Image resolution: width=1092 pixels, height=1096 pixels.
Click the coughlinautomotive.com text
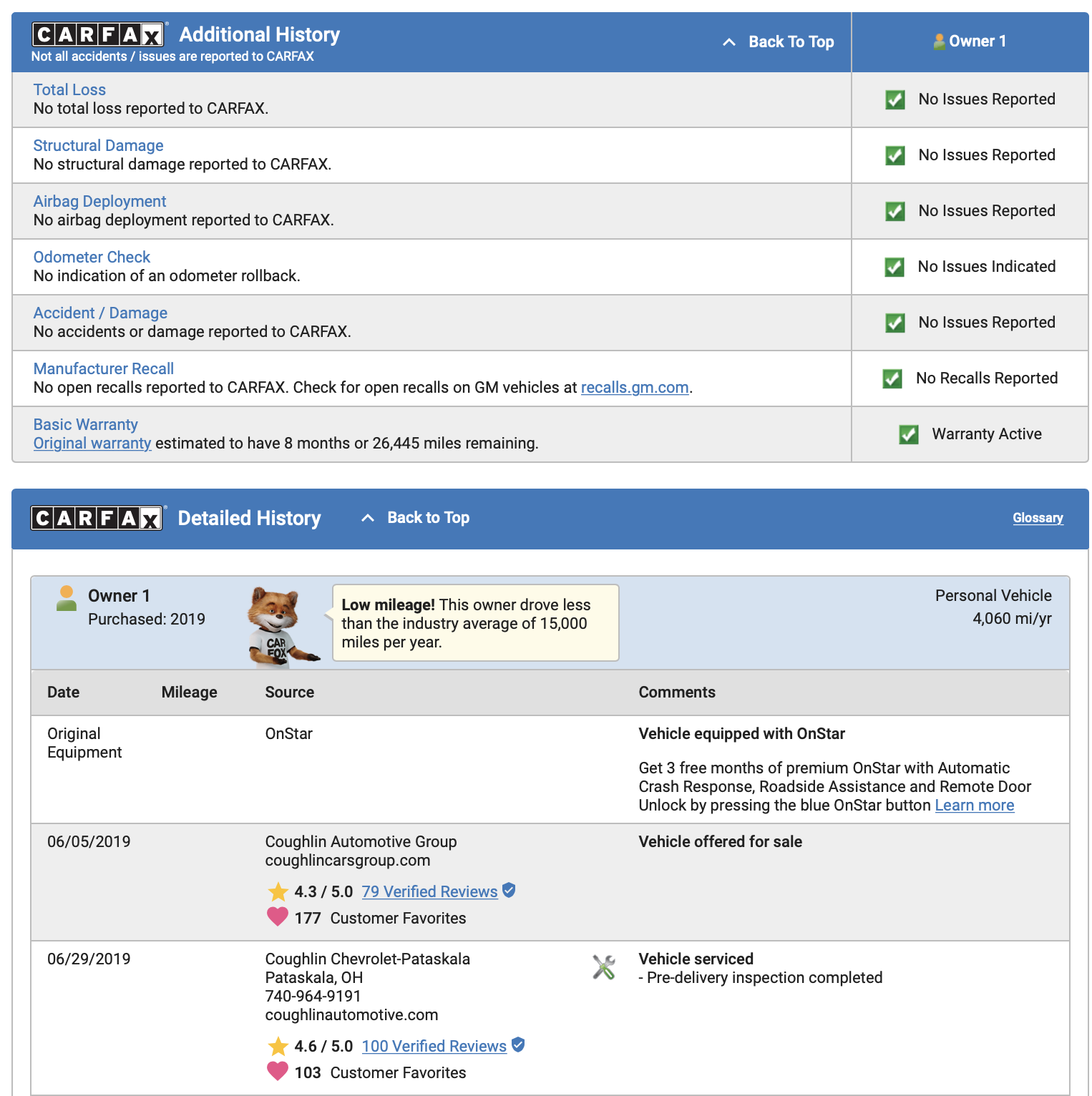pyautogui.click(x=351, y=1015)
